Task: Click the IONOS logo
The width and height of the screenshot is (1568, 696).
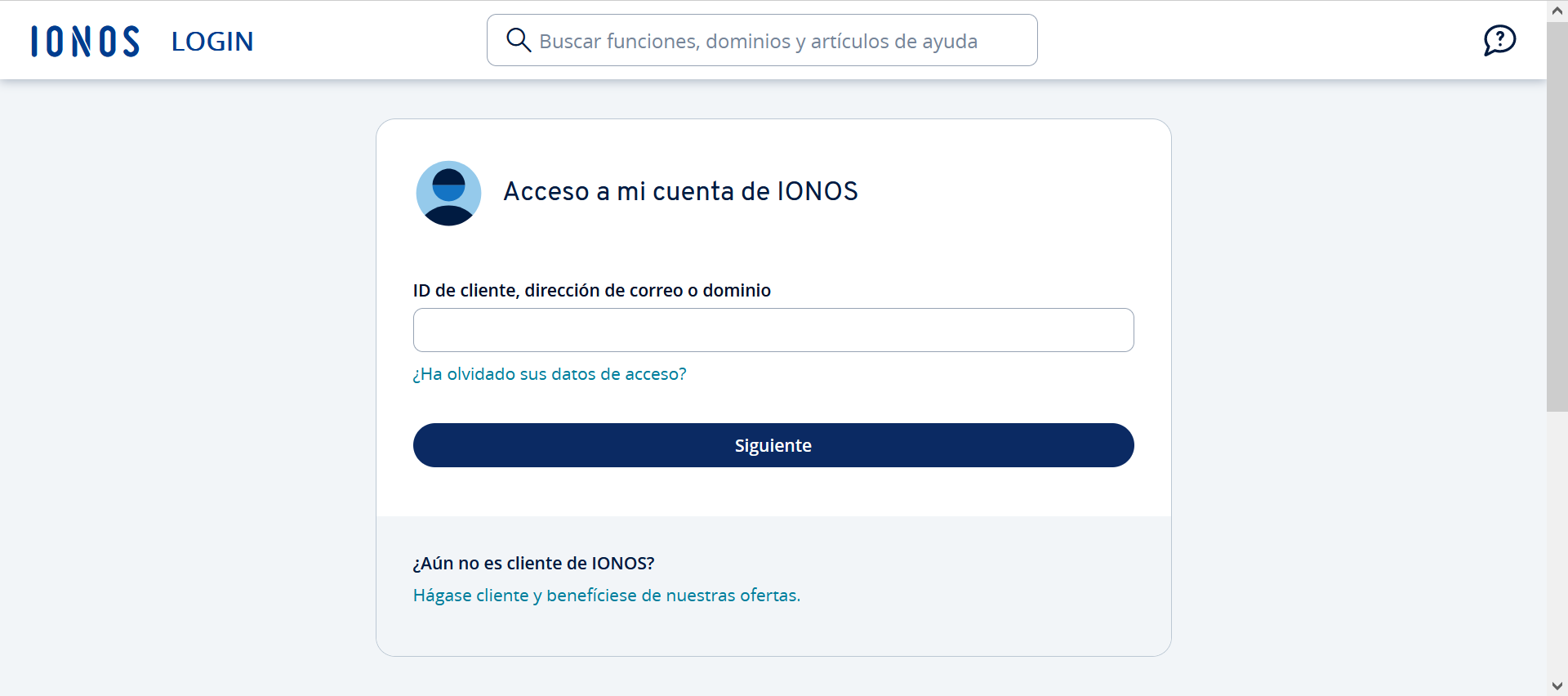Action: pos(85,41)
